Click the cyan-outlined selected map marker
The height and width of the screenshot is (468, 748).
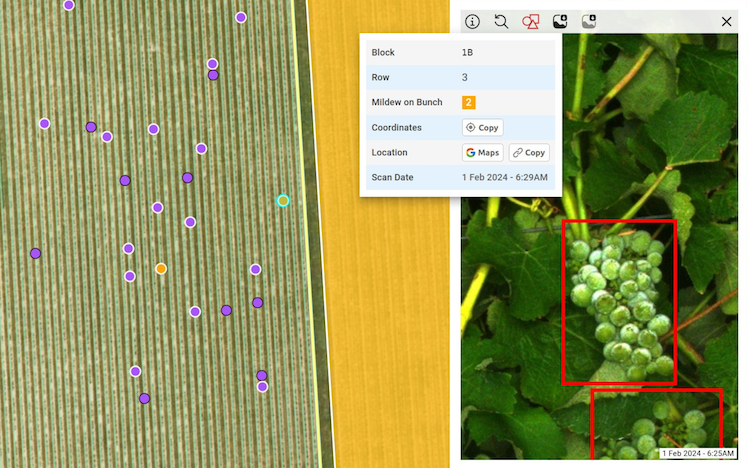coord(283,200)
